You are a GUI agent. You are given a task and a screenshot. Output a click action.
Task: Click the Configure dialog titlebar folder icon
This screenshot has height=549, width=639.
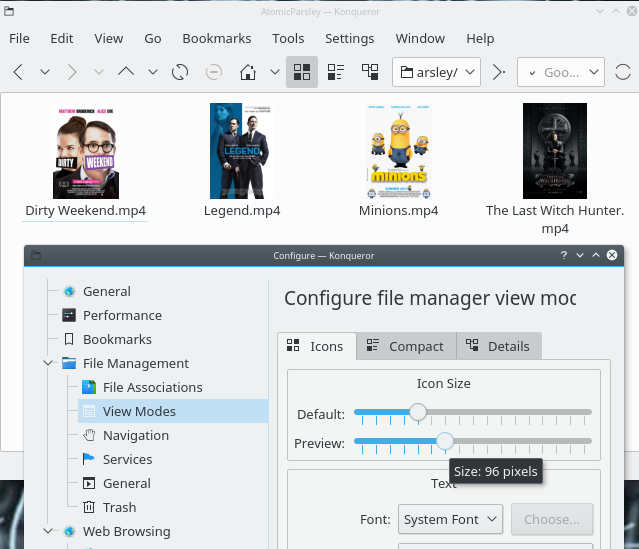click(x=36, y=255)
